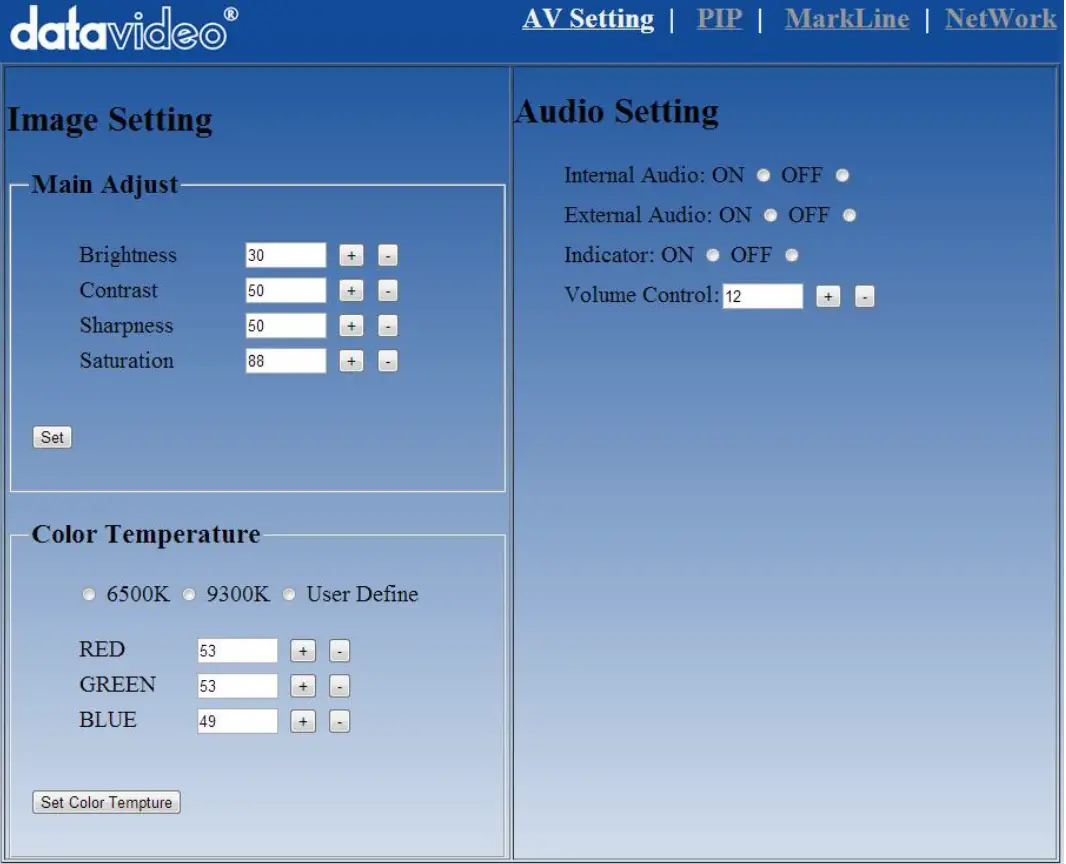
Task: Turn Indicator ON
Action: point(712,256)
